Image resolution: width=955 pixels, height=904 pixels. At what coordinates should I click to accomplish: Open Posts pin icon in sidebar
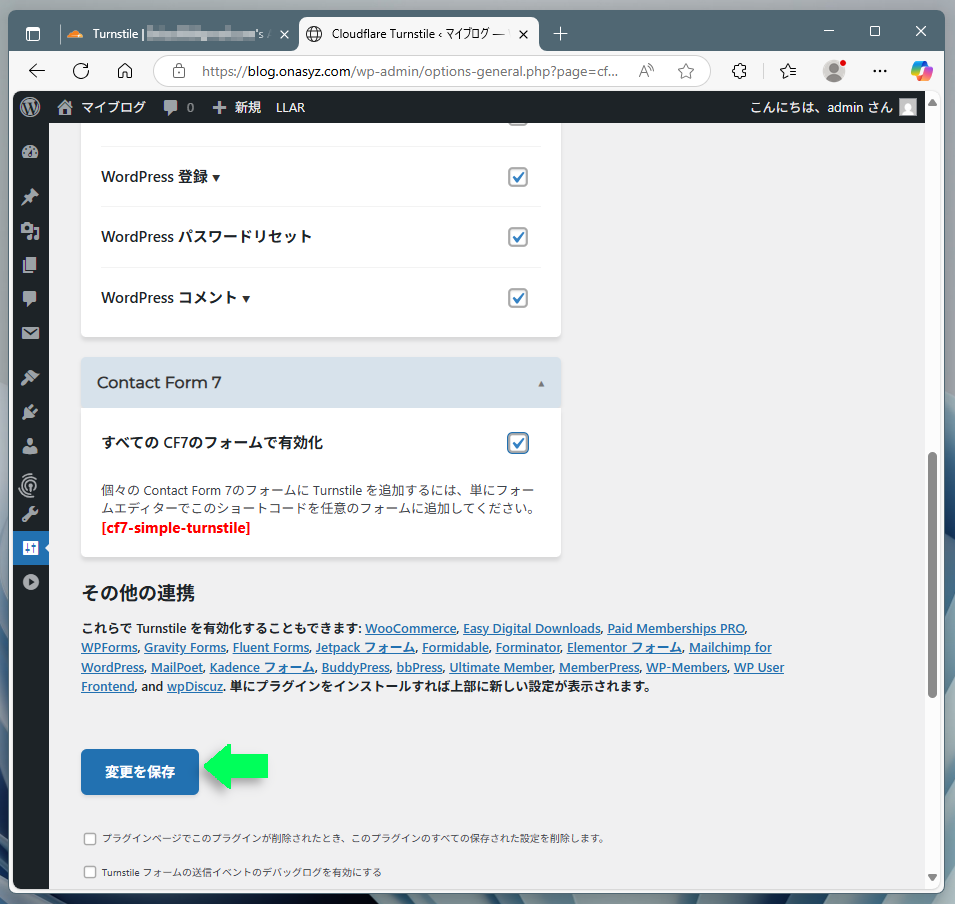pyautogui.click(x=30, y=197)
